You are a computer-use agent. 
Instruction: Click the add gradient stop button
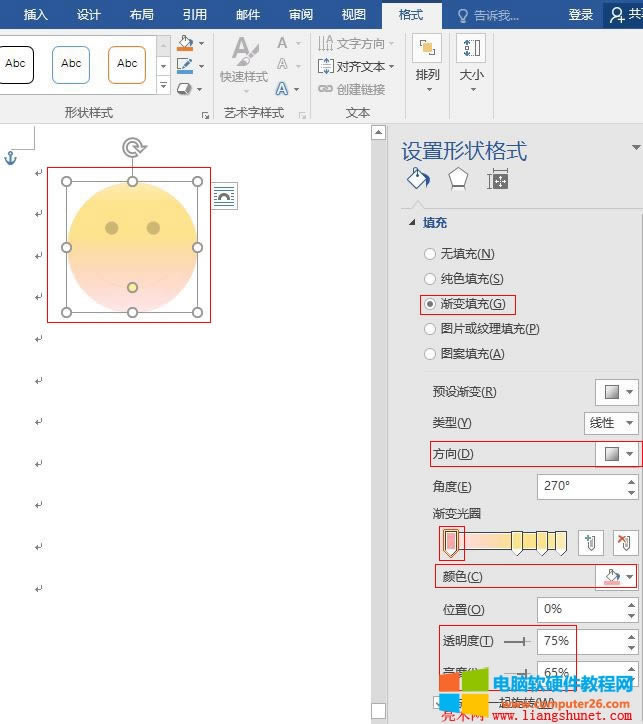(x=590, y=543)
